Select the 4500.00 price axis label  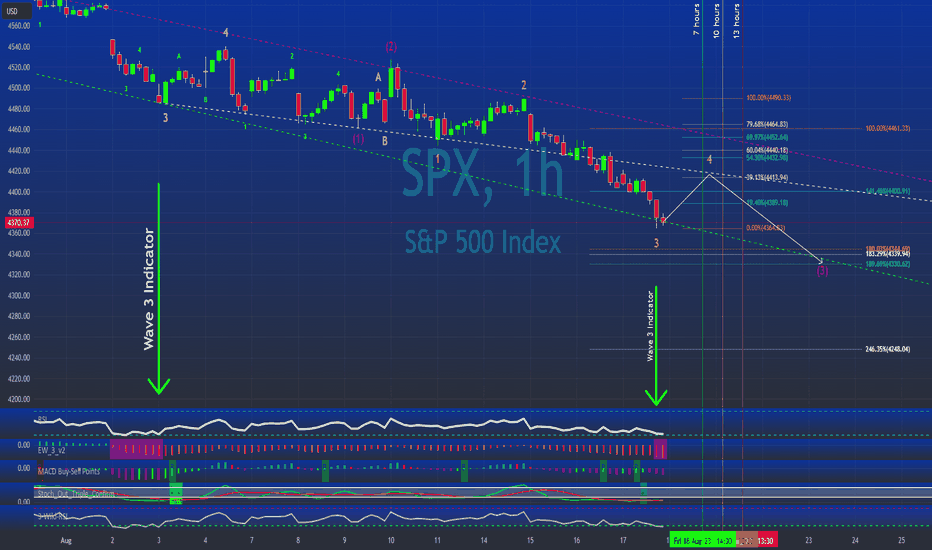pos(19,88)
